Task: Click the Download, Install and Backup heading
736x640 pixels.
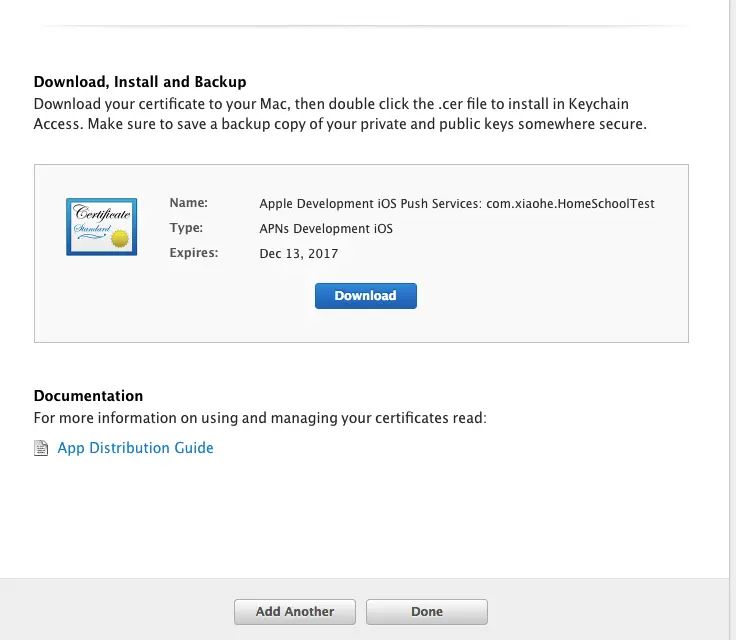Action: pyautogui.click(x=140, y=82)
